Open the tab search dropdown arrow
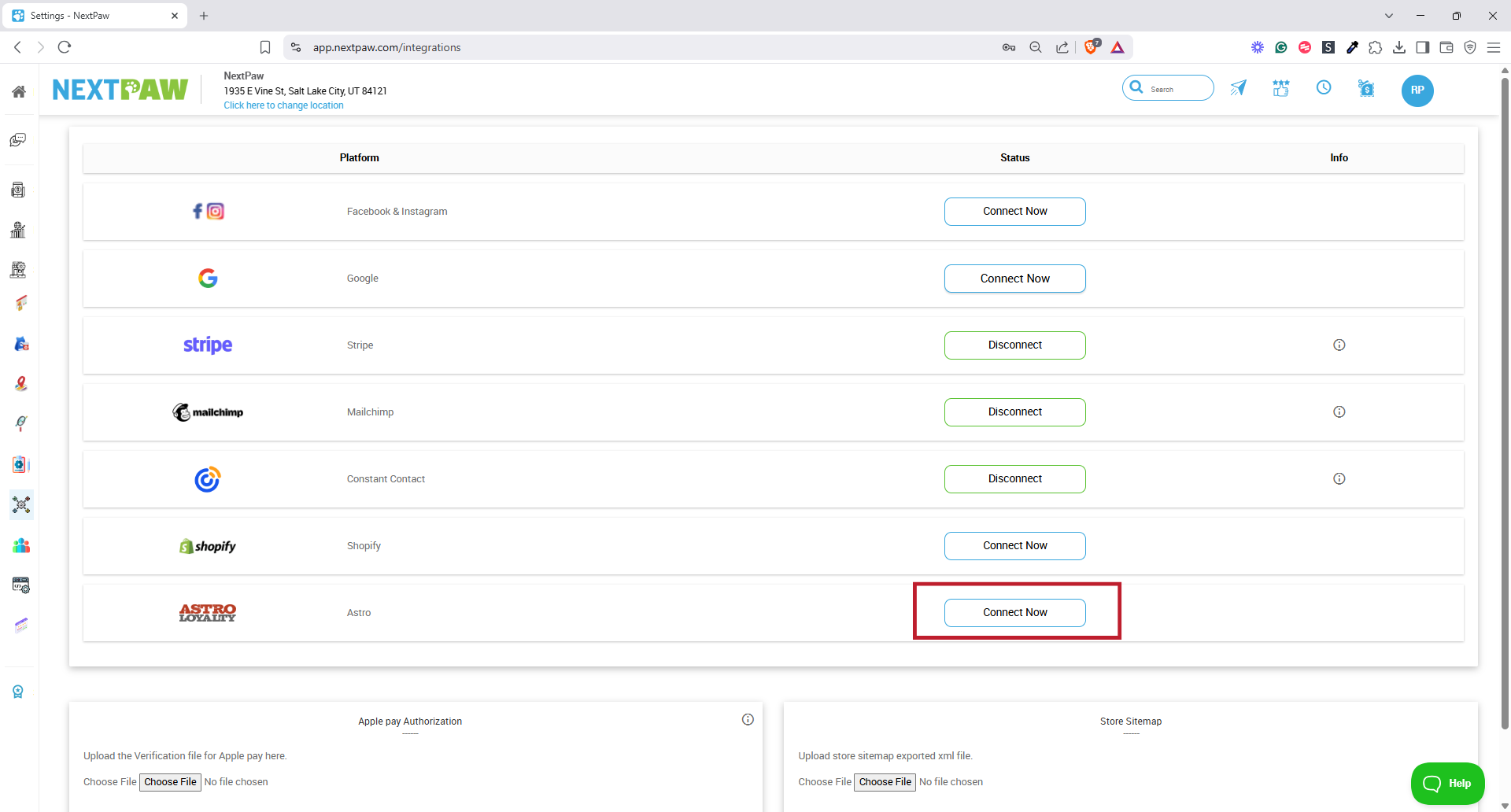Viewport: 1511px width, 812px height. 1389,16
